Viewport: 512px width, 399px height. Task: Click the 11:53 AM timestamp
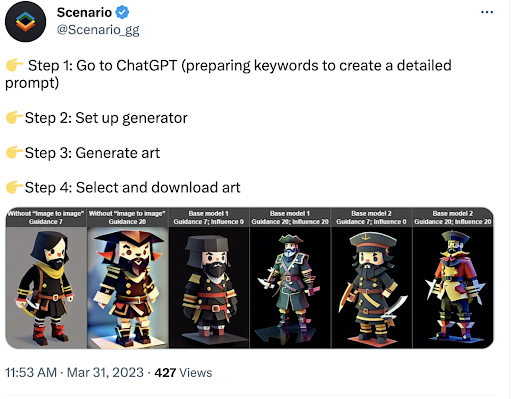point(31,372)
